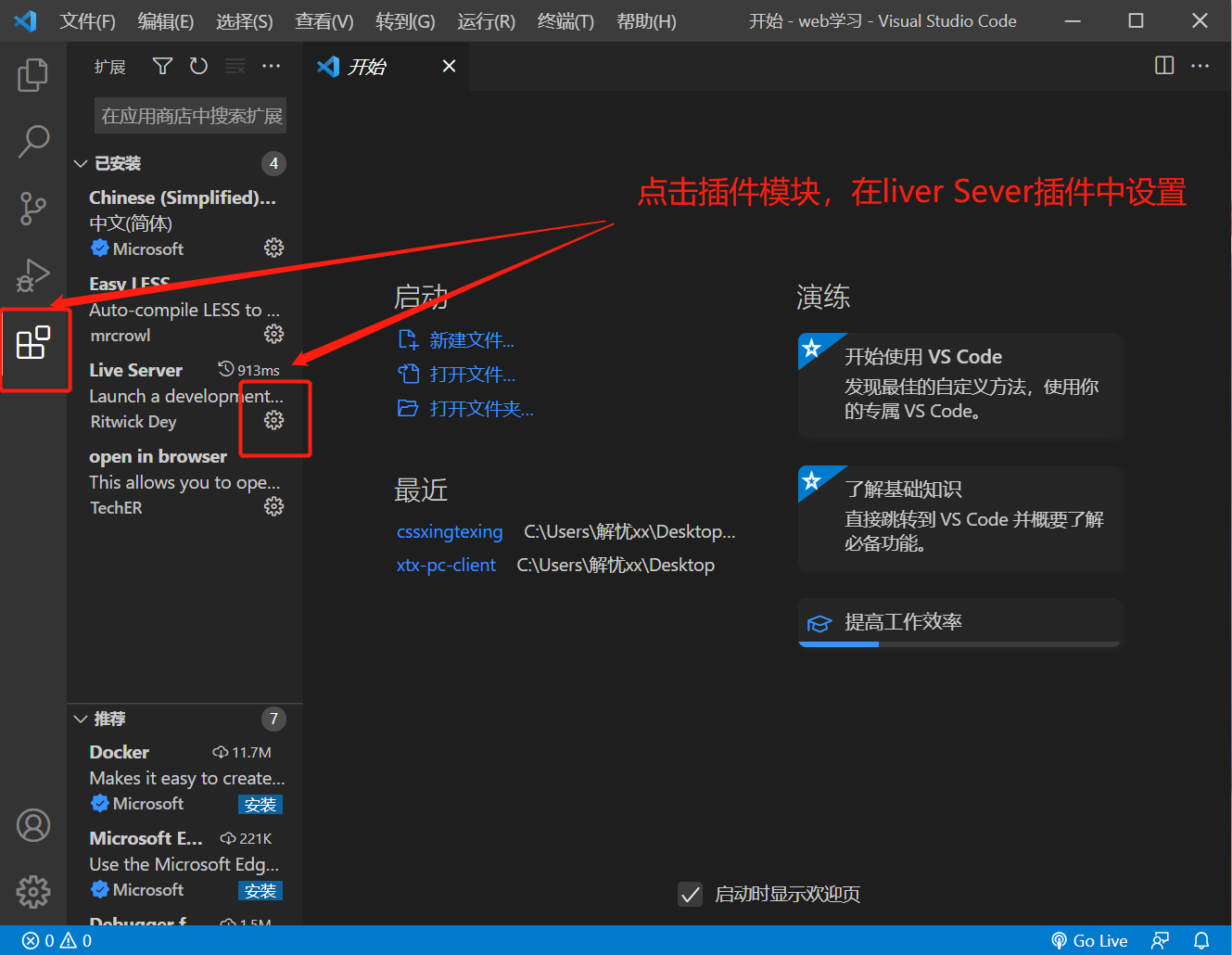Refresh the extensions list

pyautogui.click(x=198, y=66)
